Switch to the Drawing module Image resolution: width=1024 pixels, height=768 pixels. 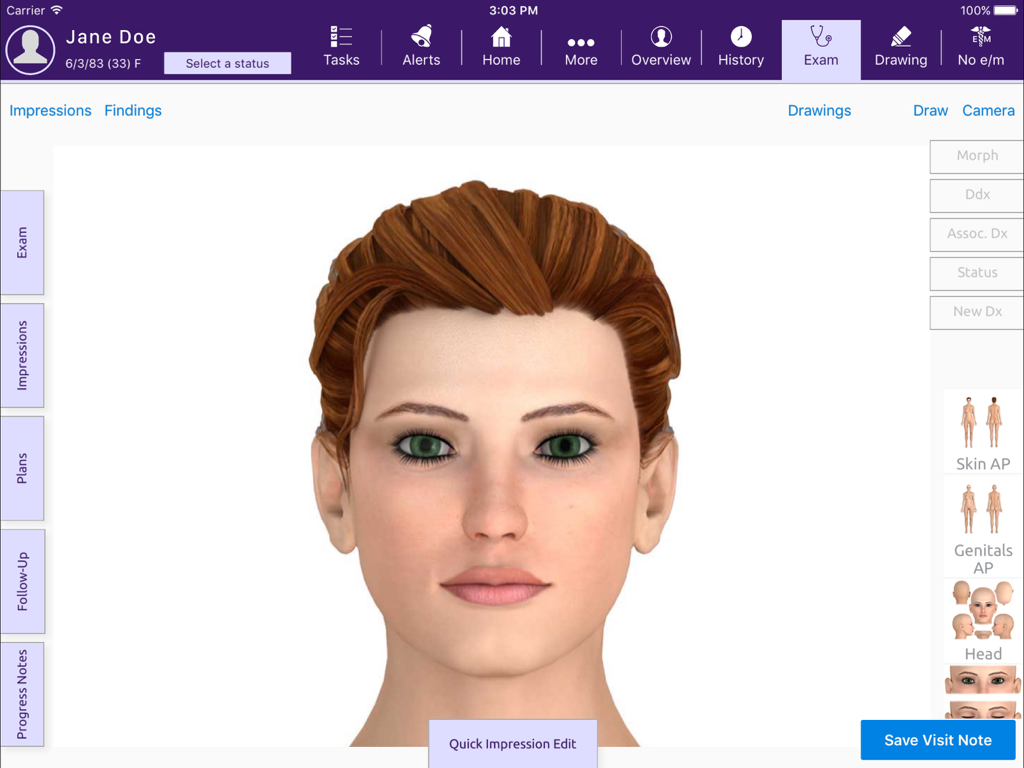tap(899, 45)
